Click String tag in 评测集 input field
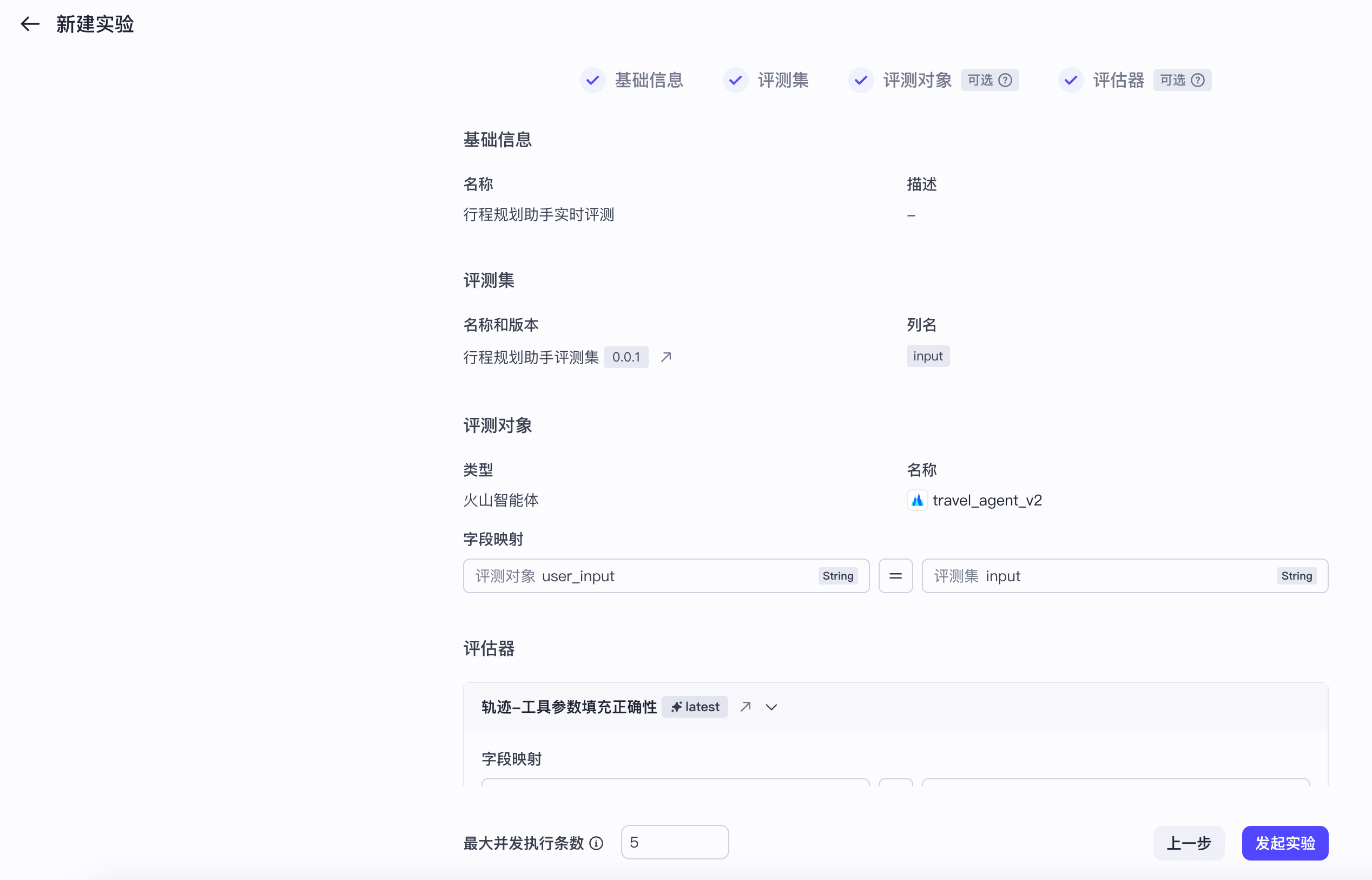Viewport: 1372px width, 880px height. click(x=1296, y=576)
